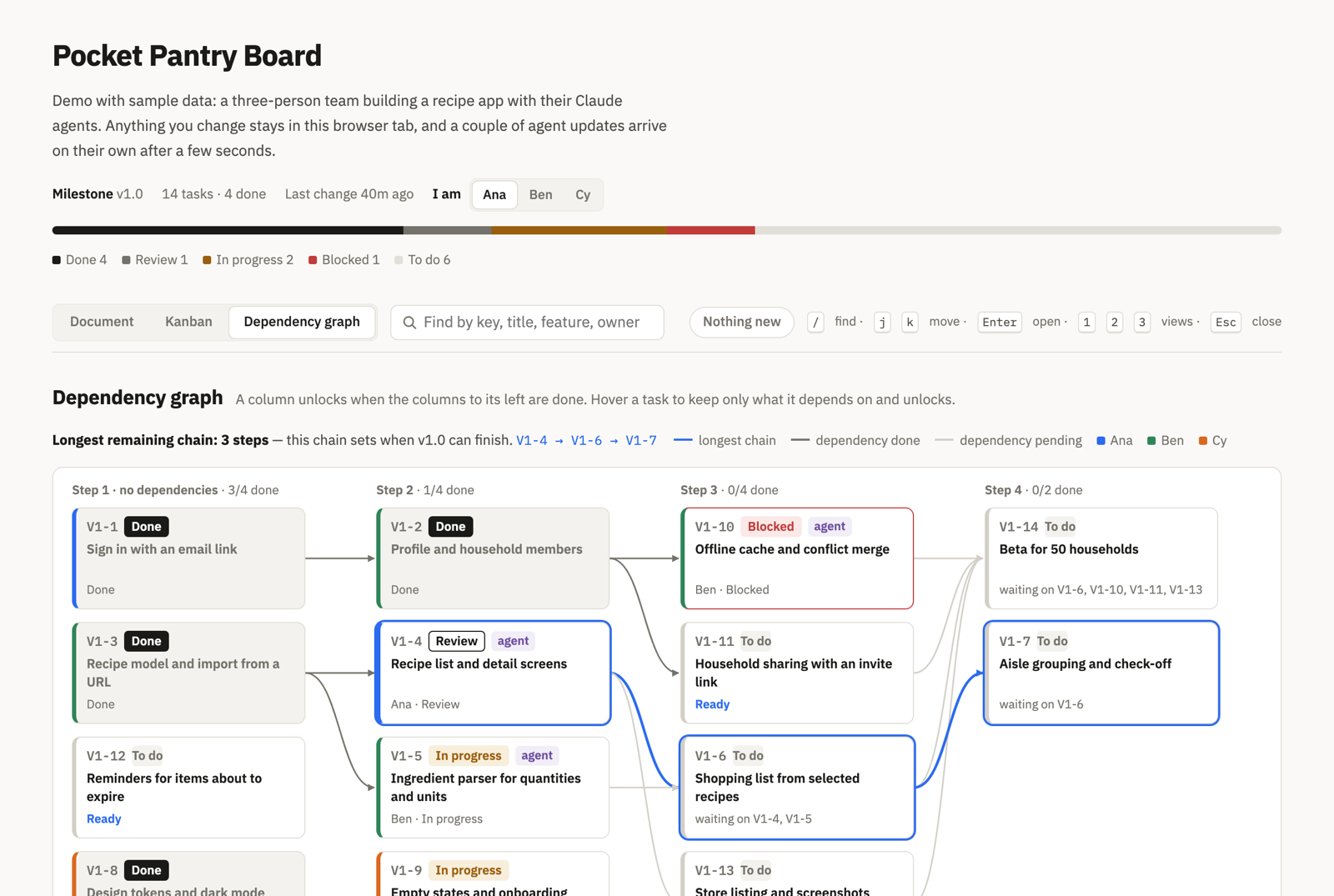Image resolution: width=1334 pixels, height=896 pixels.
Task: Click the agent badge on V1-5
Action: [x=537, y=756]
